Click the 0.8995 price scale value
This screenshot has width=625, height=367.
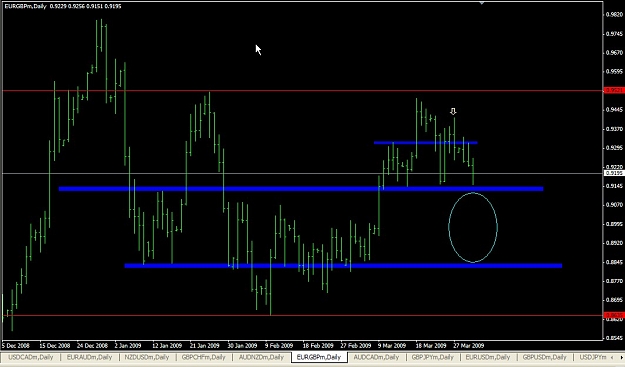(614, 224)
